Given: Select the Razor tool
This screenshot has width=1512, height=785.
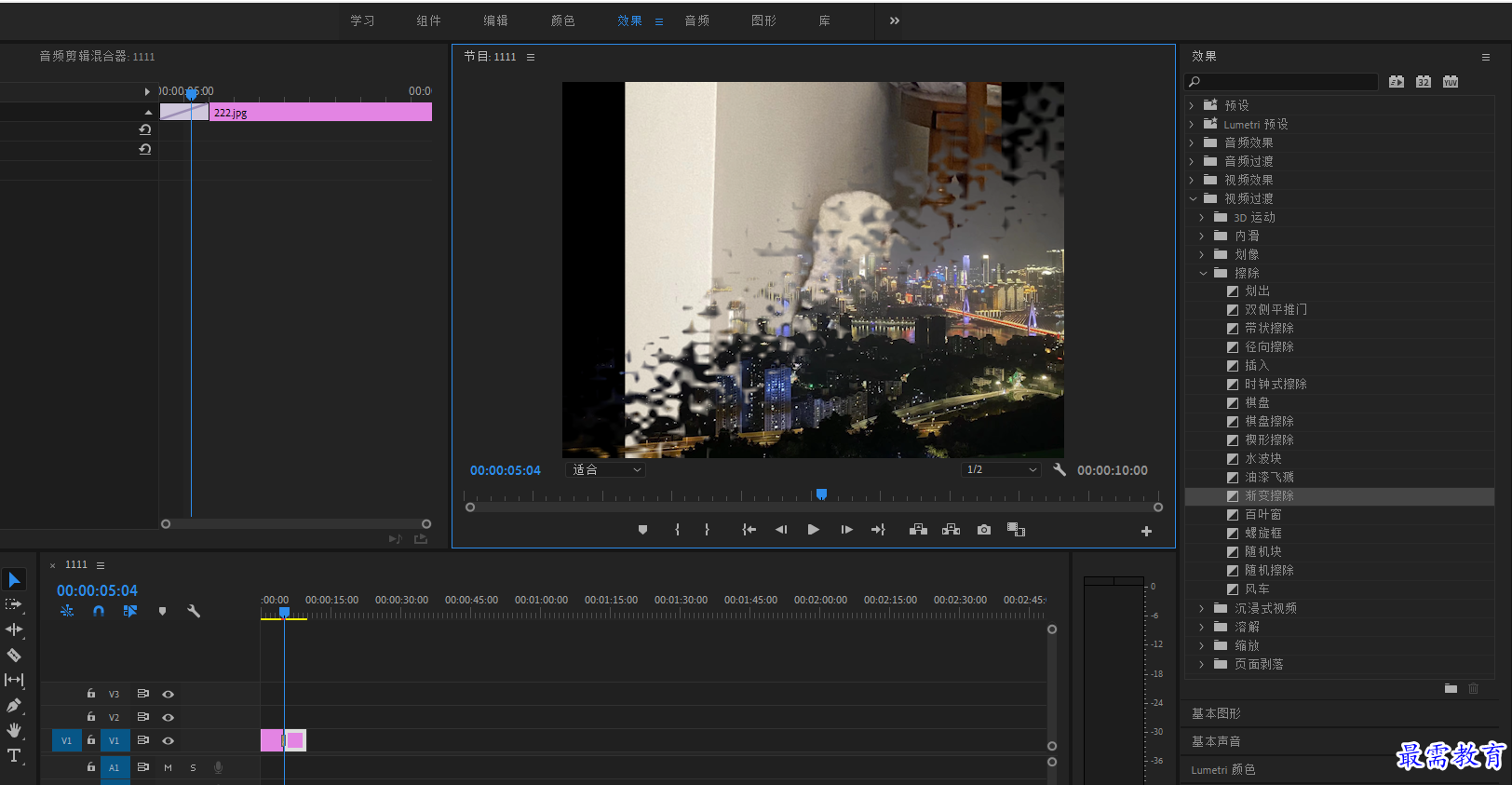Looking at the screenshot, I should 14,655.
